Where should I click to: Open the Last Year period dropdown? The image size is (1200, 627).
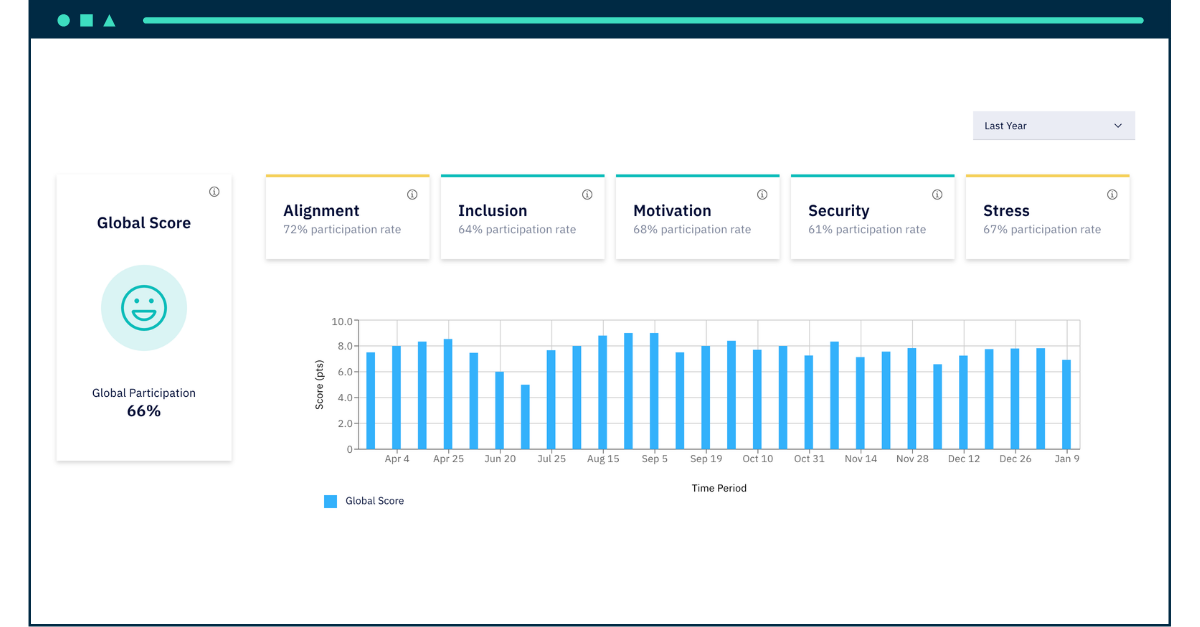(1054, 126)
